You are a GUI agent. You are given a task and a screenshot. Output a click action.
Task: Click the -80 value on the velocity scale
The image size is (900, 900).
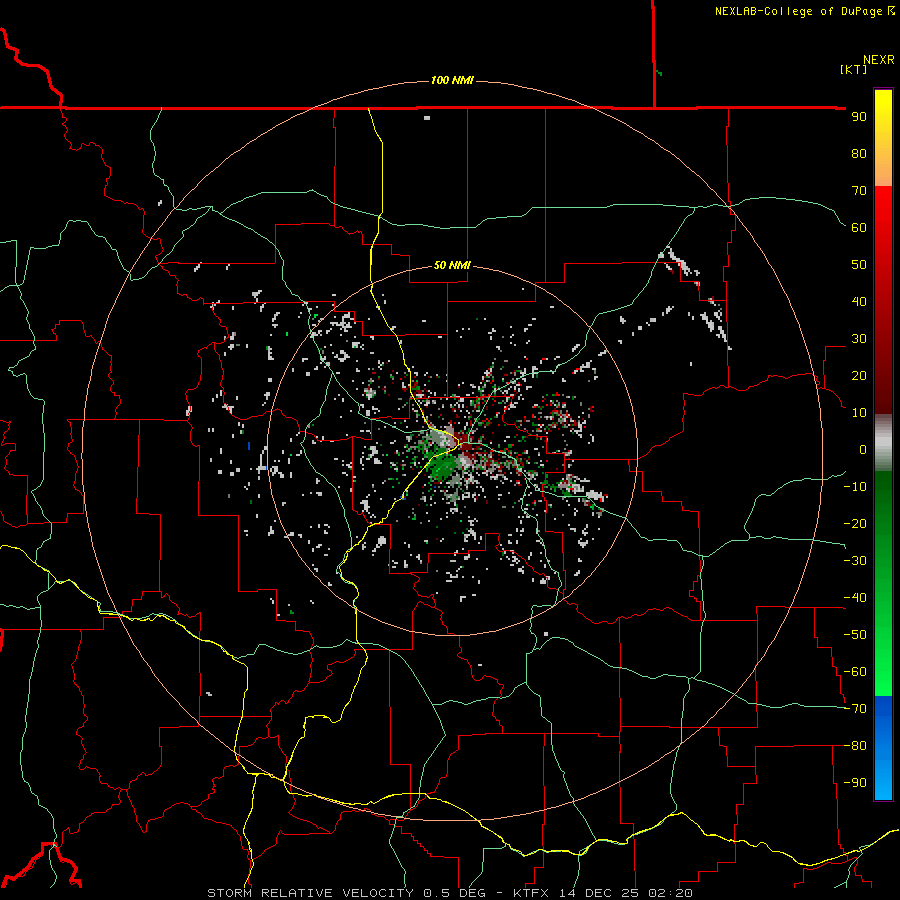855,746
